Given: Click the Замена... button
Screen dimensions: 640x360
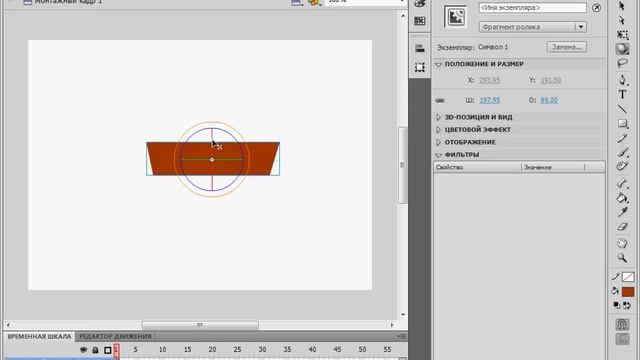Looking at the screenshot, I should click(x=567, y=47).
